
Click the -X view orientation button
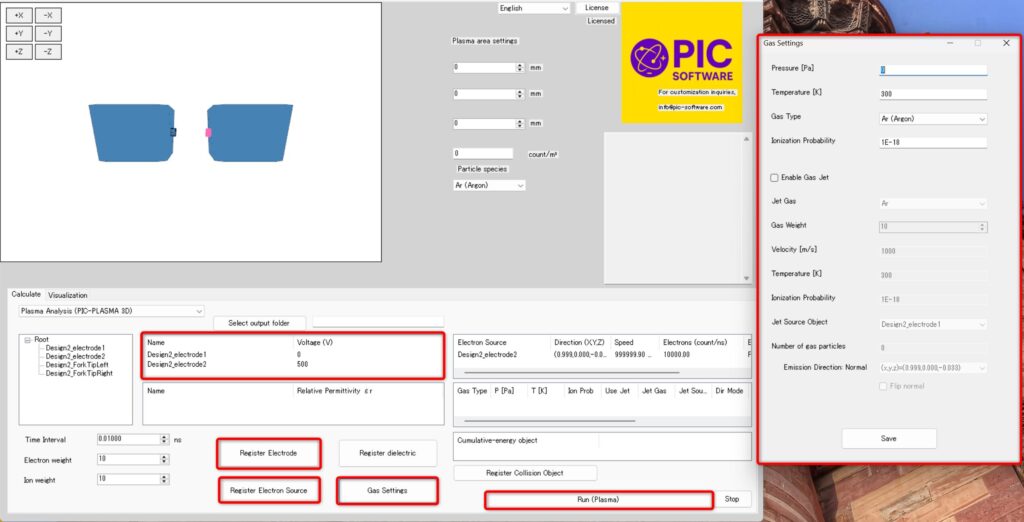coord(48,15)
